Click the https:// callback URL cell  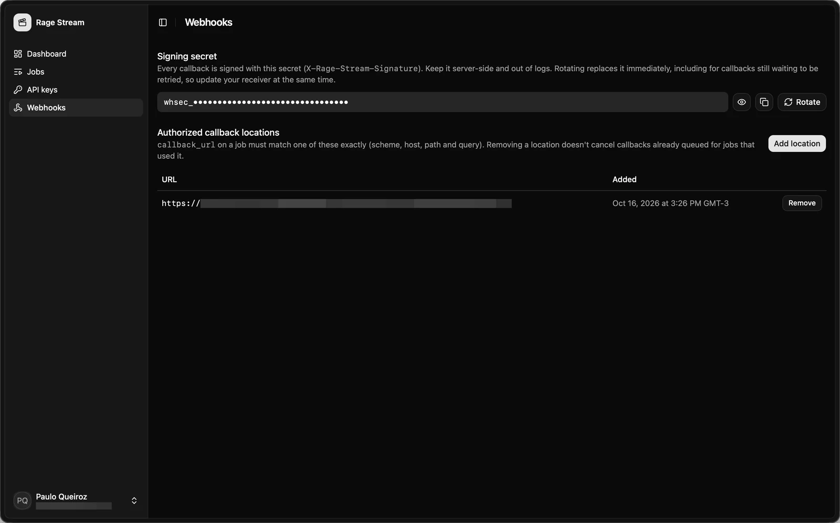point(336,203)
